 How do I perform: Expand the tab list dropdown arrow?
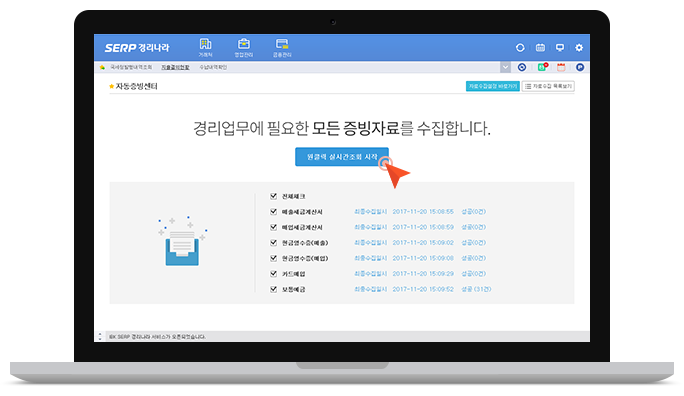[505, 67]
